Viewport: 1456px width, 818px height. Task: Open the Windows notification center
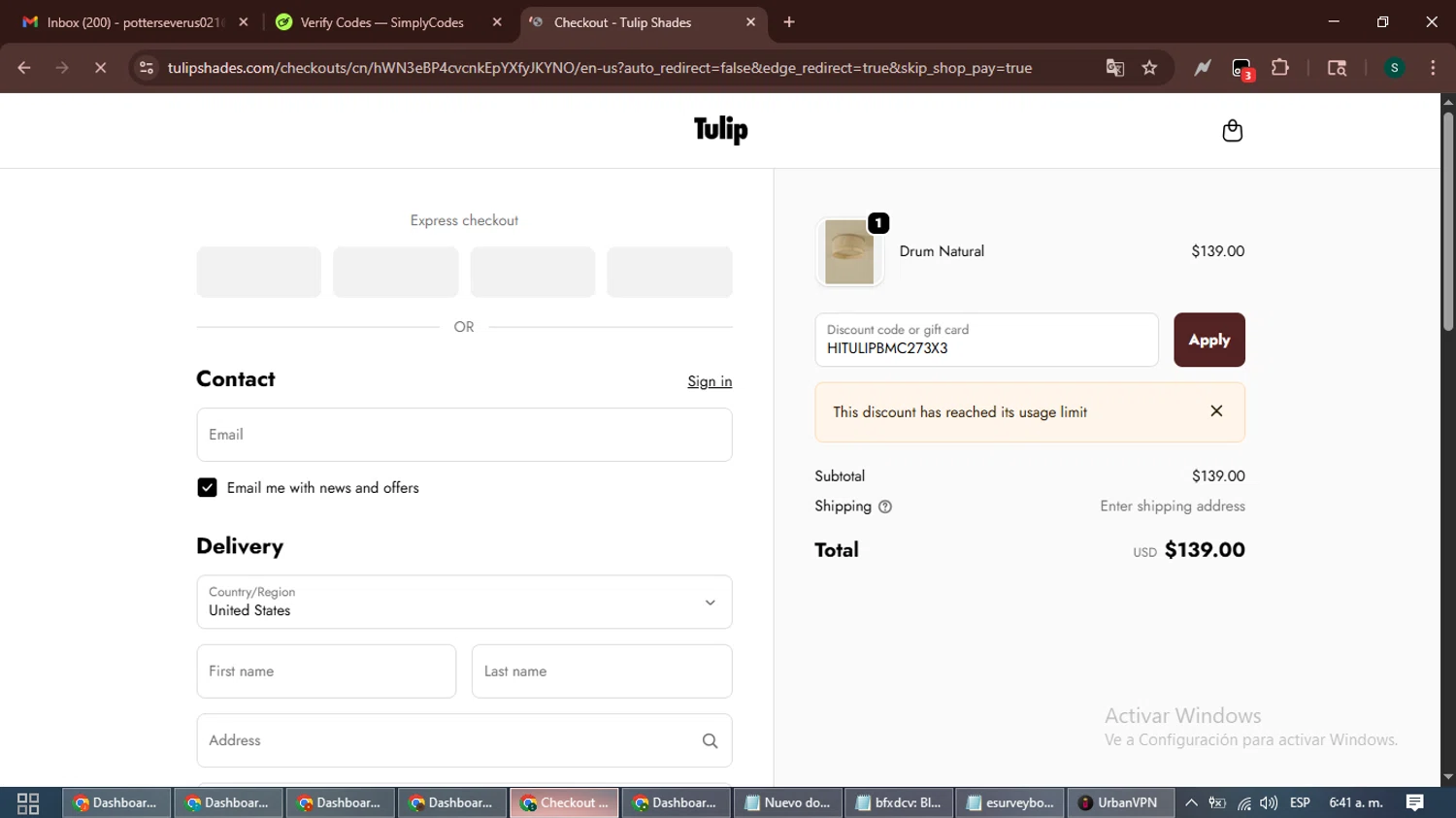click(x=1414, y=803)
